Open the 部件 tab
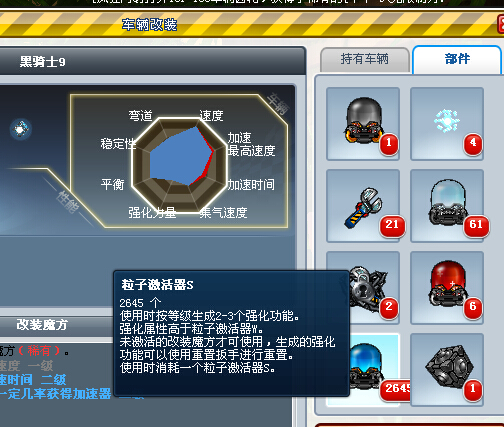 457,59
